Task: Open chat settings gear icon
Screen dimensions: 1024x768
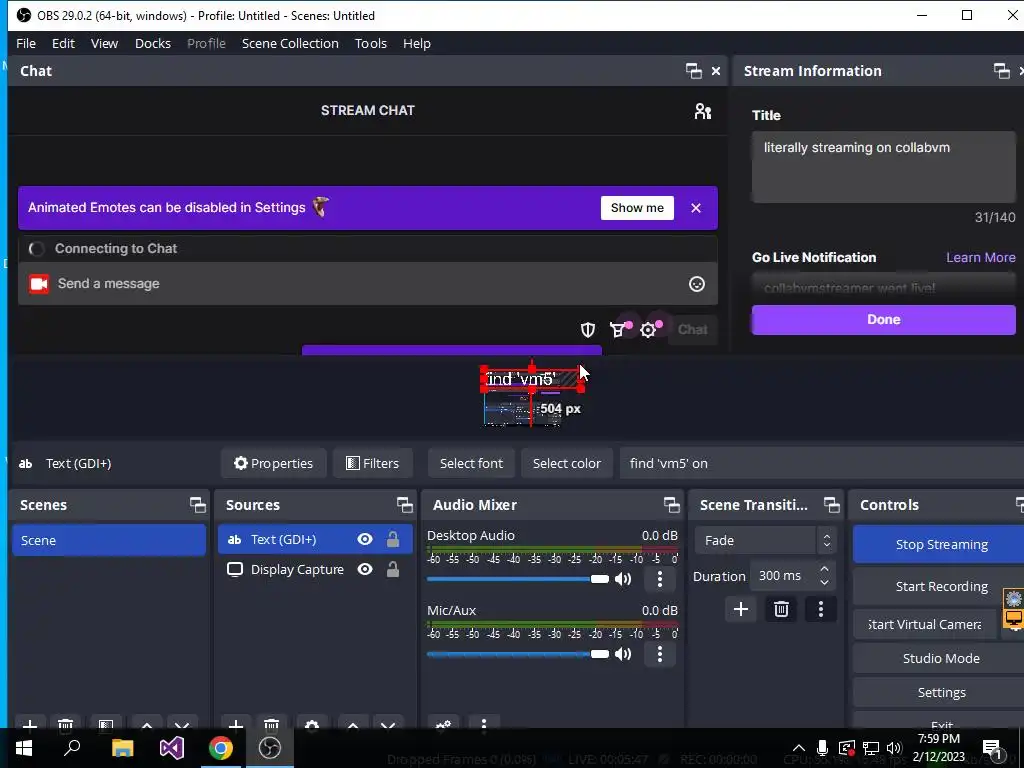Action: tap(648, 330)
